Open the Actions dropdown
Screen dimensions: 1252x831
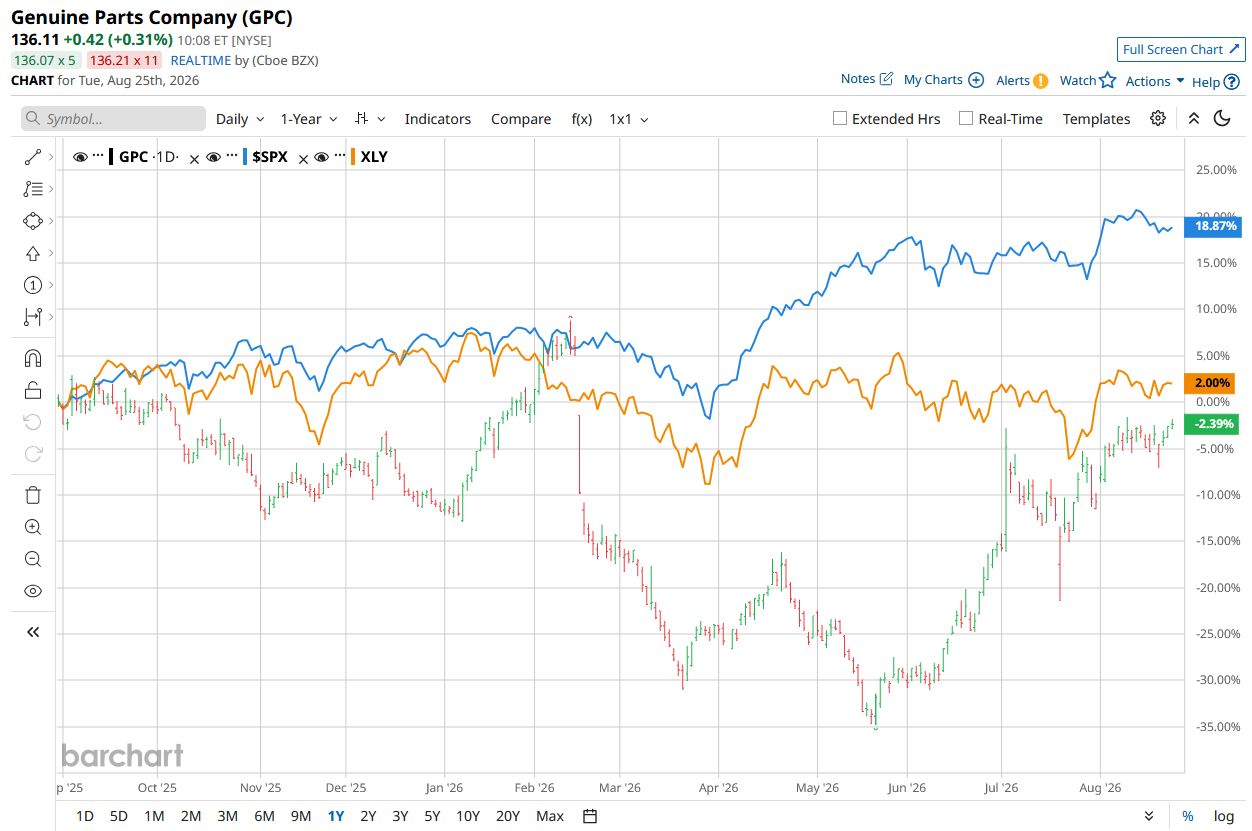[x=1155, y=81]
